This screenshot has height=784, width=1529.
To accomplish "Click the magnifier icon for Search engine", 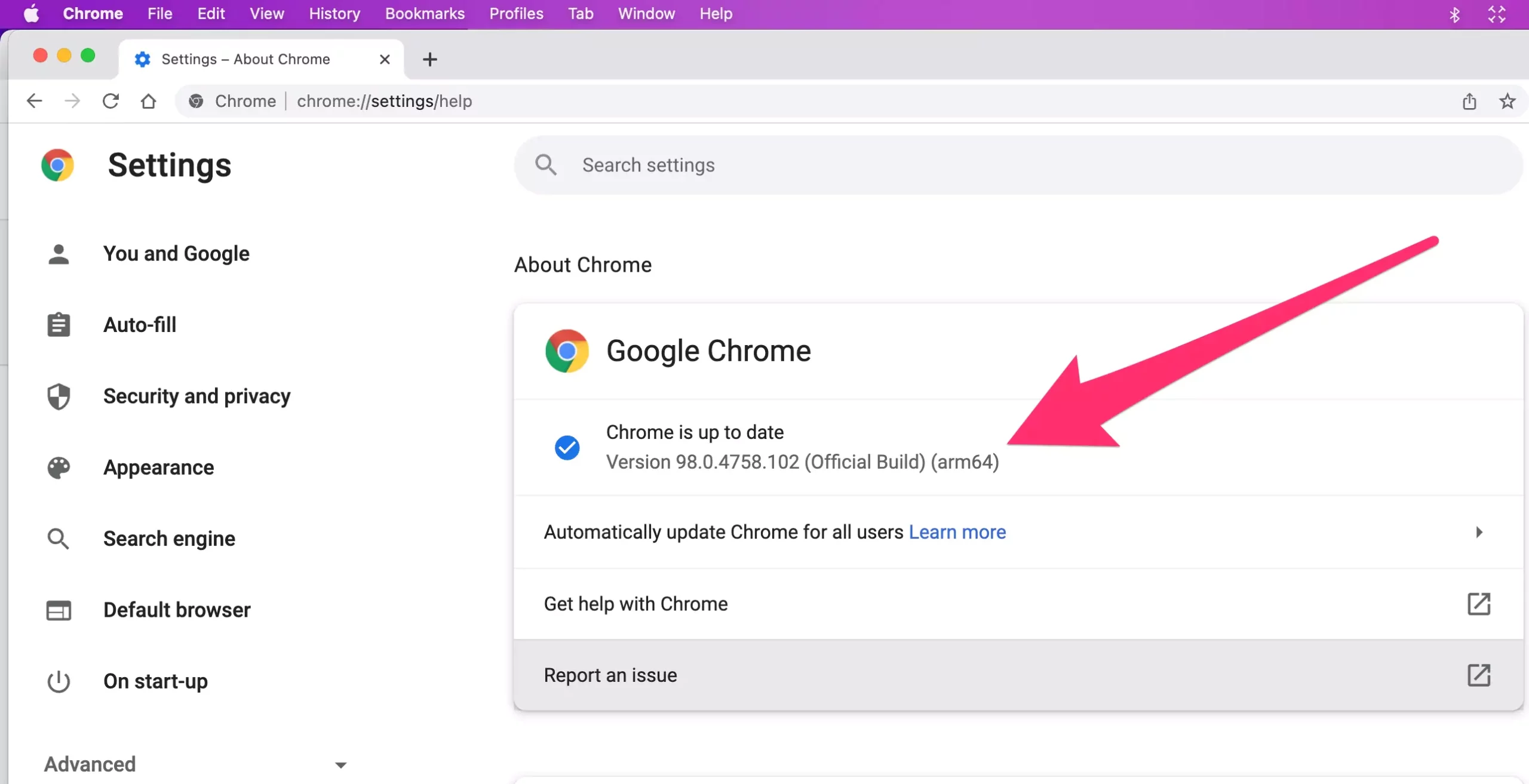I will point(59,539).
